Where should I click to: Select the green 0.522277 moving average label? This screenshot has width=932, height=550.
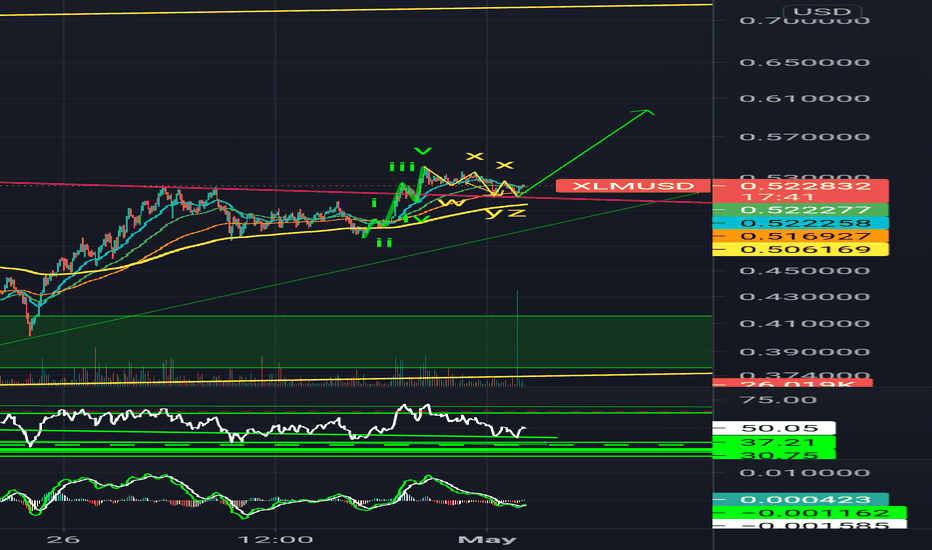click(x=800, y=210)
